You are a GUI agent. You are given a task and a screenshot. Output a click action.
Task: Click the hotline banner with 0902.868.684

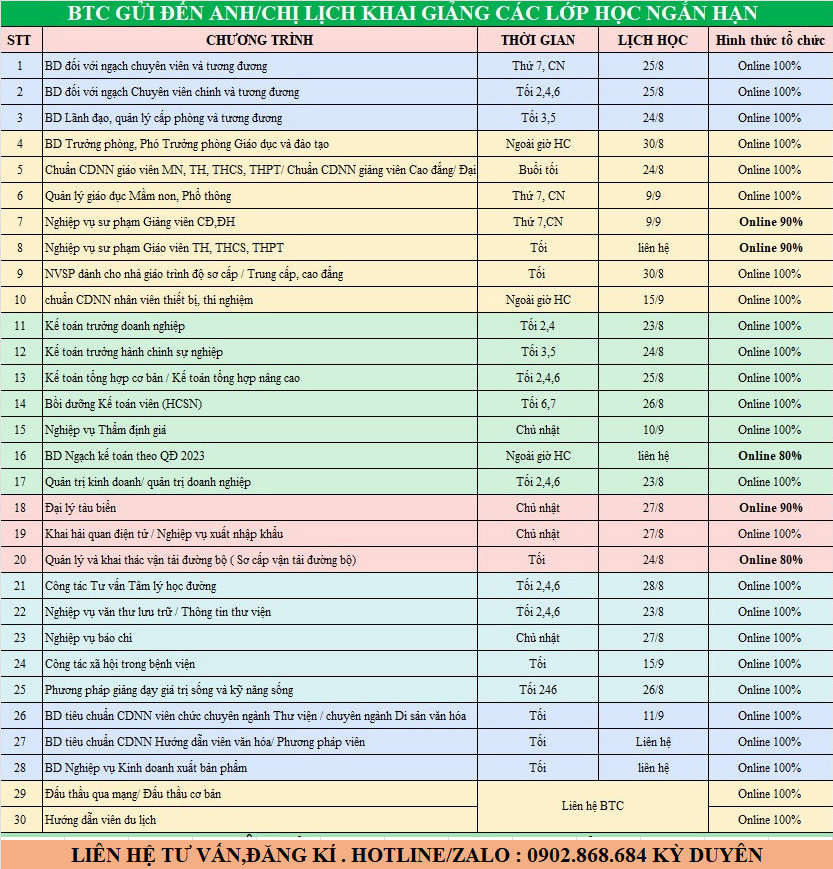coord(416,855)
